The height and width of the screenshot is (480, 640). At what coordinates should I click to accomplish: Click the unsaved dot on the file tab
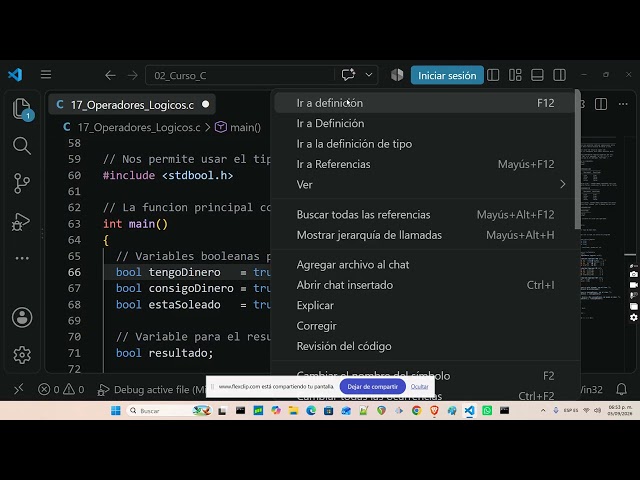coord(206,104)
